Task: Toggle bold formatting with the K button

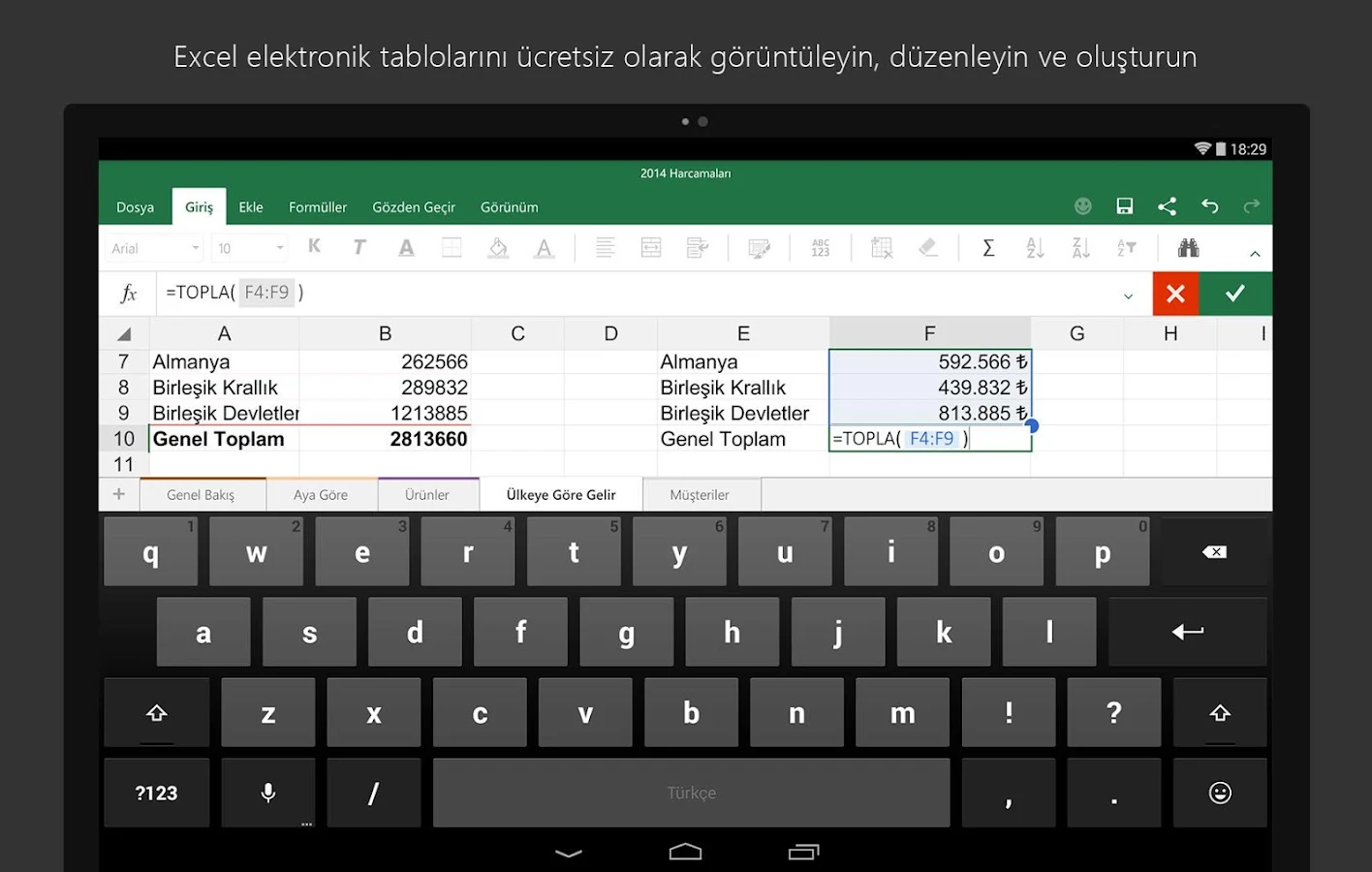Action: pyautogui.click(x=314, y=247)
